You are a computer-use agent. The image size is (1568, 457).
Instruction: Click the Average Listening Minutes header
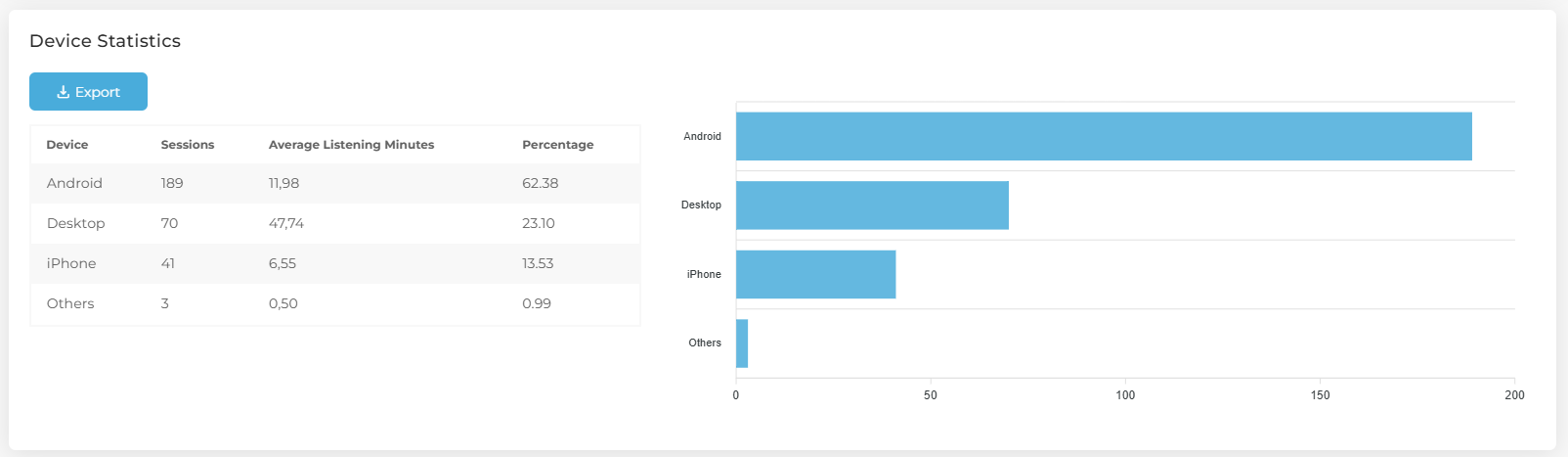pyautogui.click(x=351, y=144)
